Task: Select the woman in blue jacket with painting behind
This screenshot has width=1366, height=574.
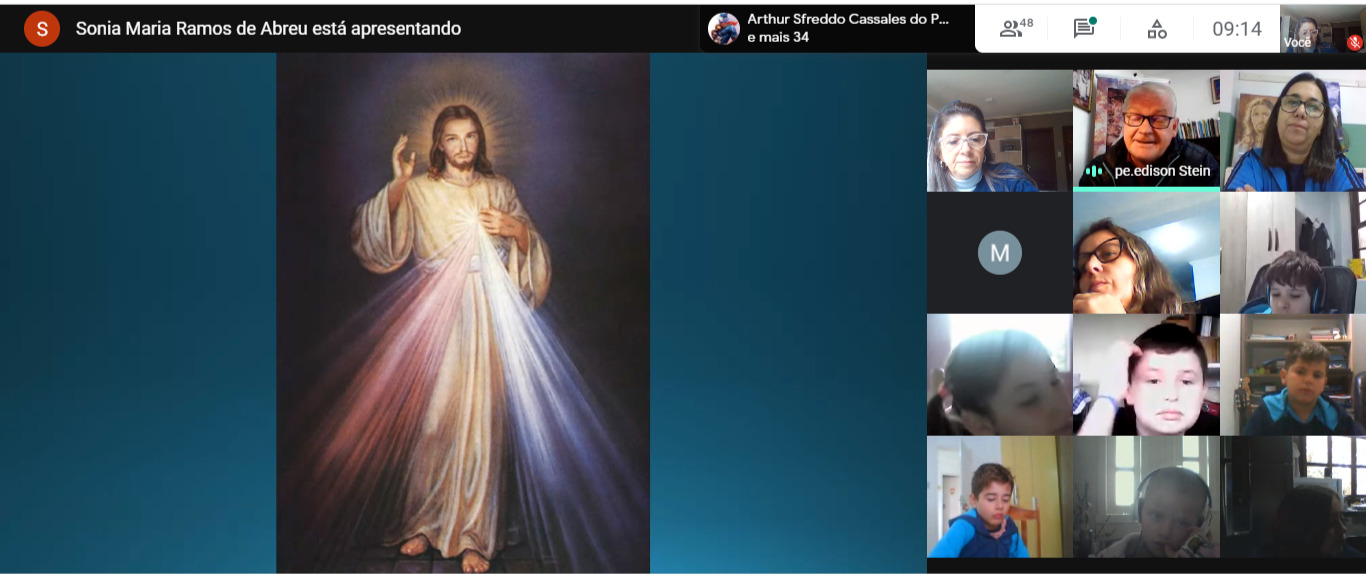Action: [x=1293, y=130]
